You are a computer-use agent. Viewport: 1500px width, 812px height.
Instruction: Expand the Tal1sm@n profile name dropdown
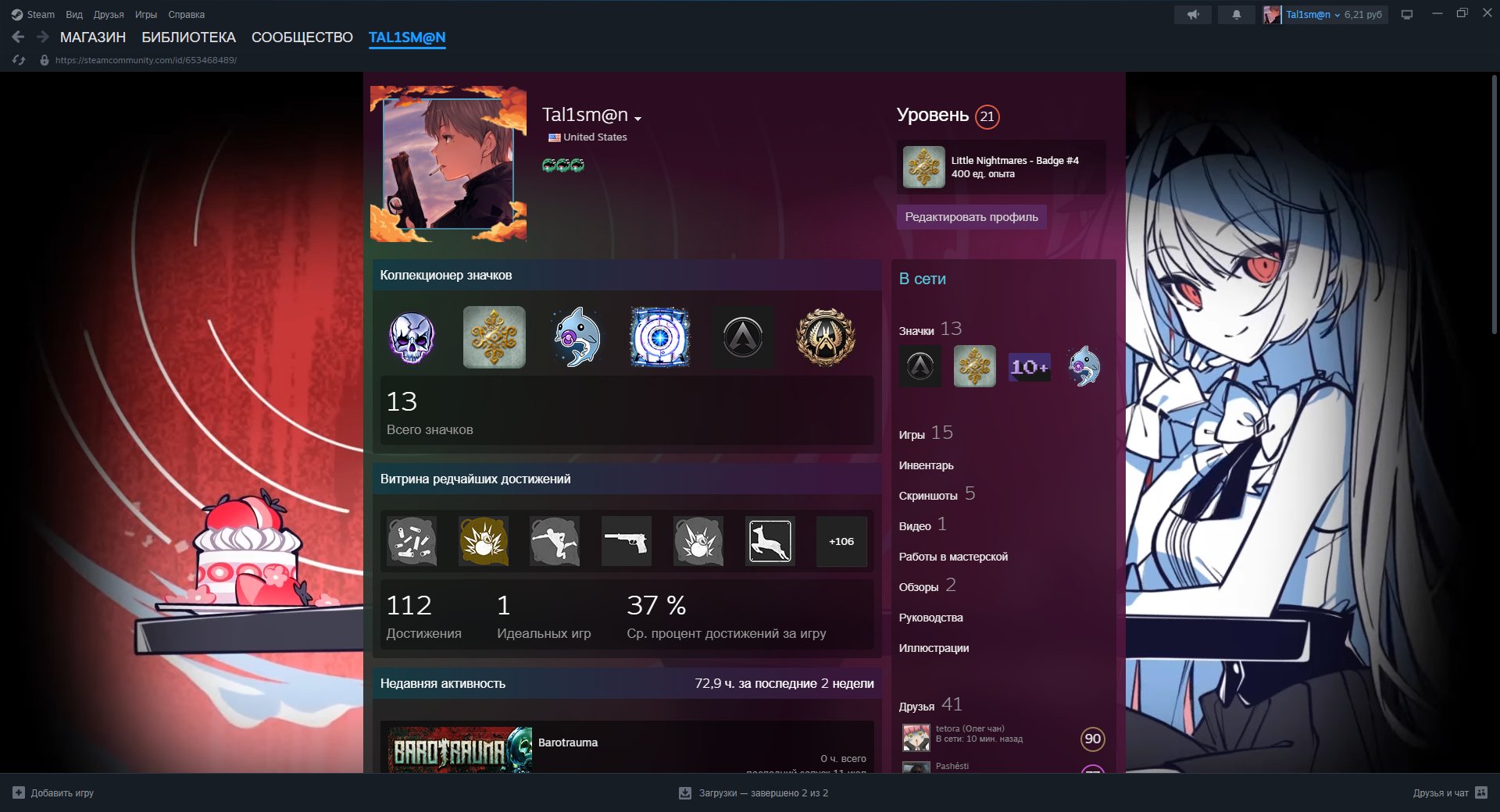click(x=638, y=118)
